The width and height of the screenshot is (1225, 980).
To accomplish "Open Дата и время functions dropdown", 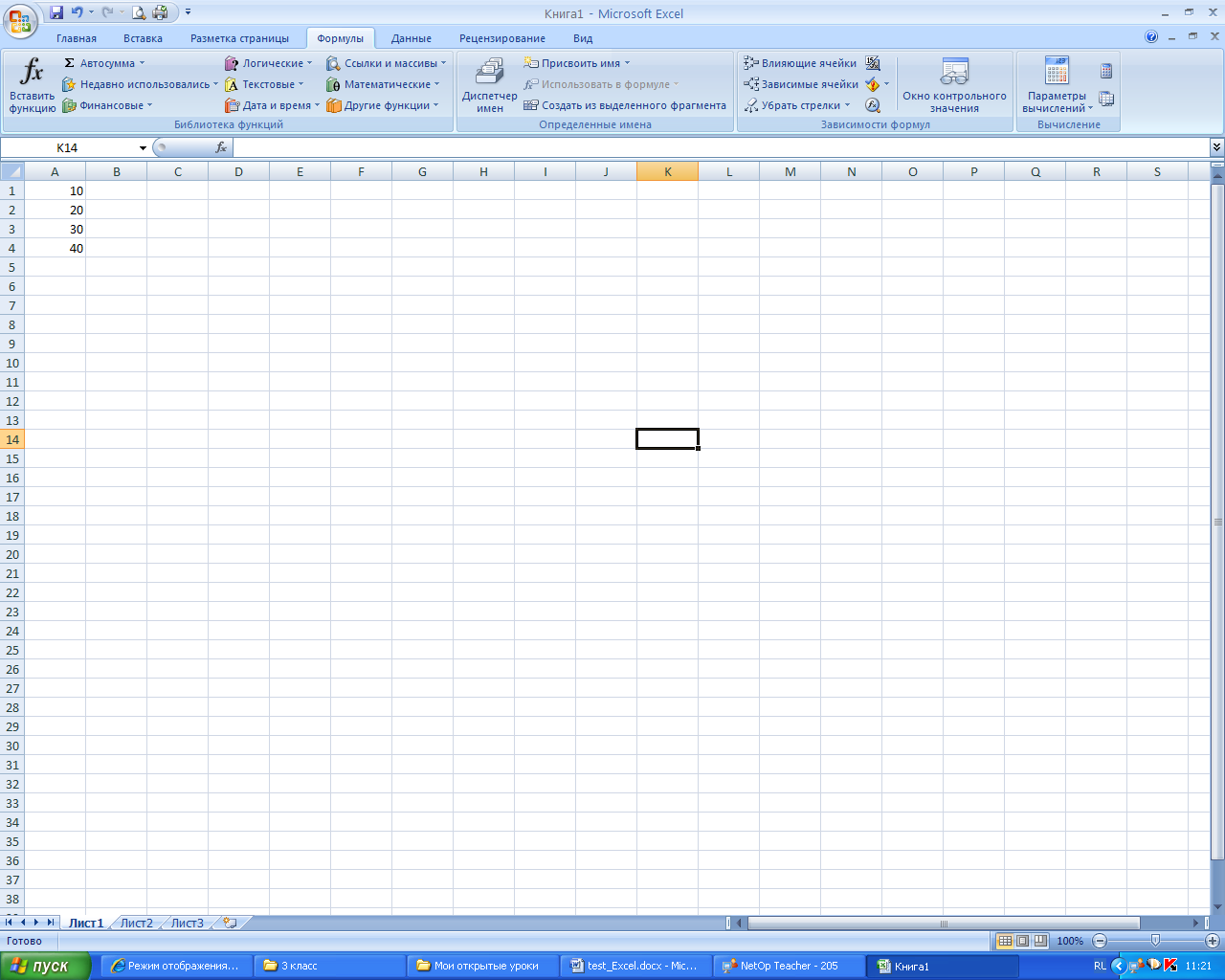I will tap(272, 105).
